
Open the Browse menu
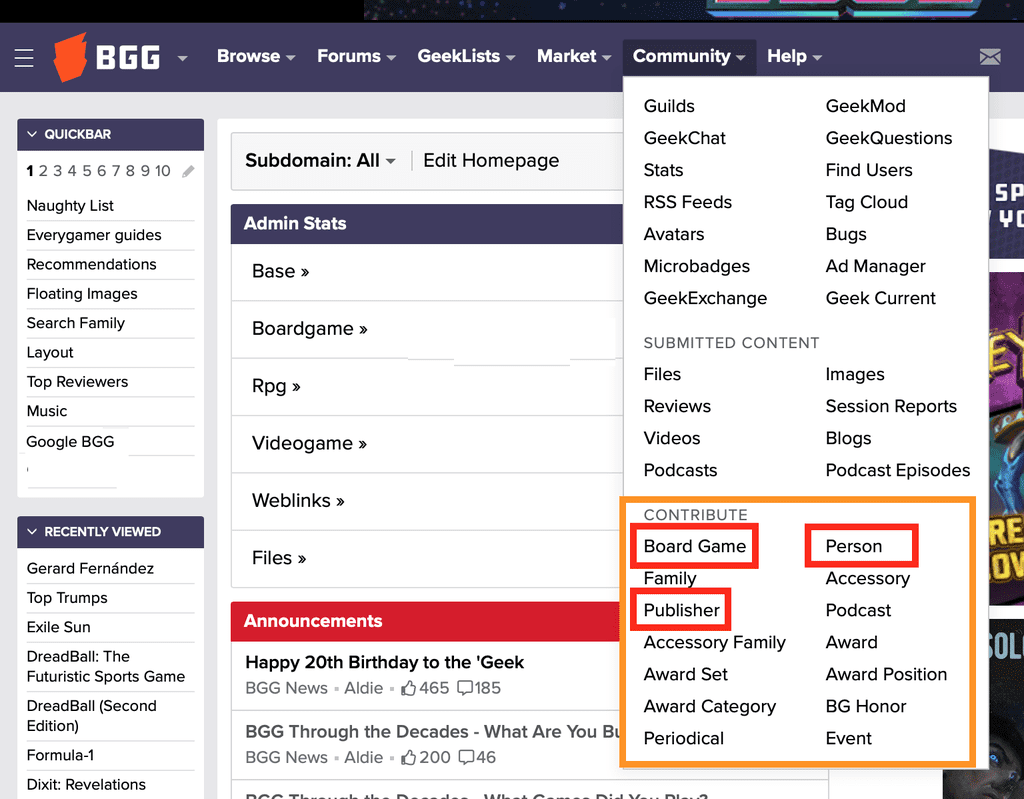(x=256, y=56)
